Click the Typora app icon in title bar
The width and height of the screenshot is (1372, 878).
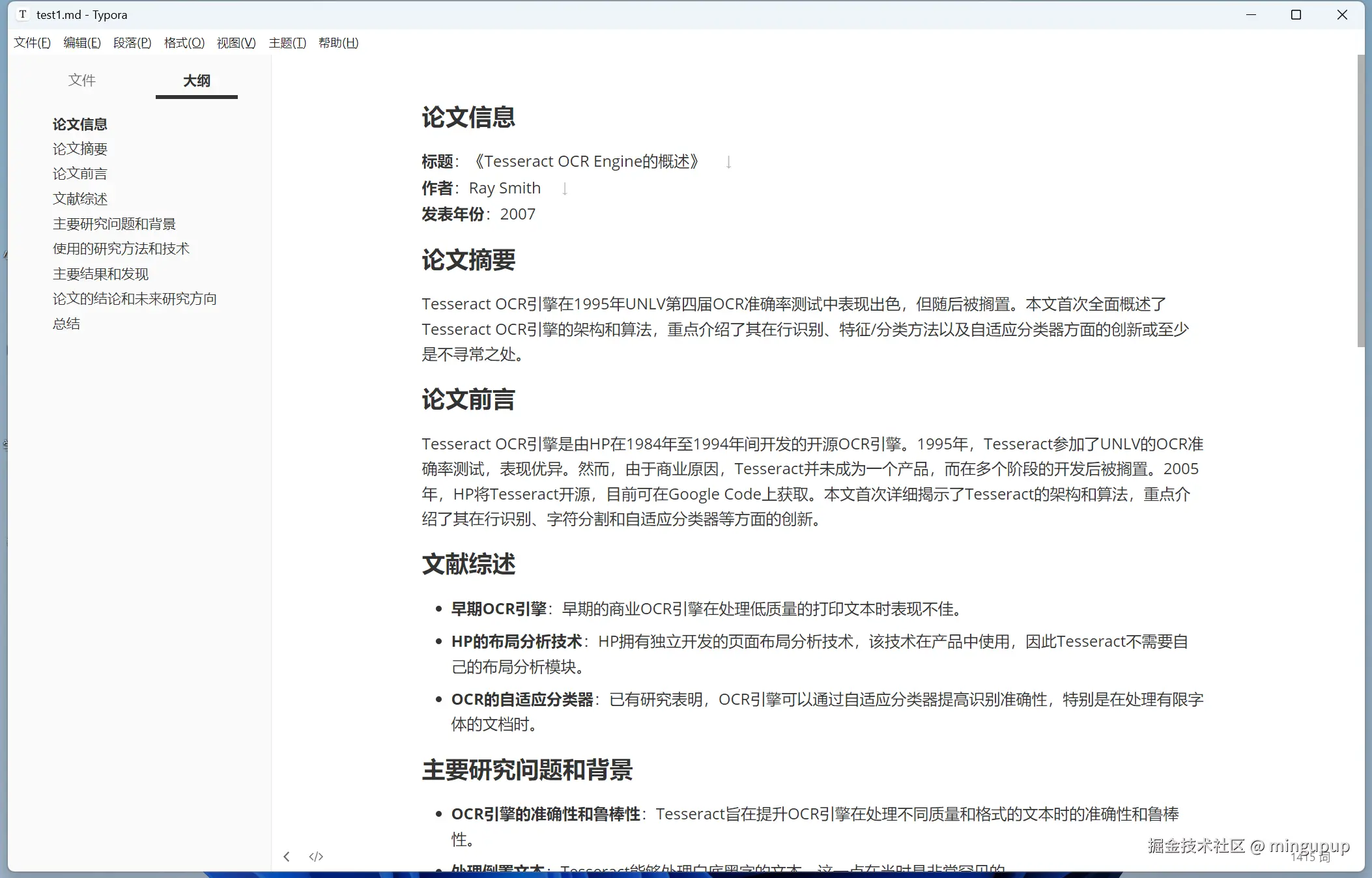coord(23,14)
